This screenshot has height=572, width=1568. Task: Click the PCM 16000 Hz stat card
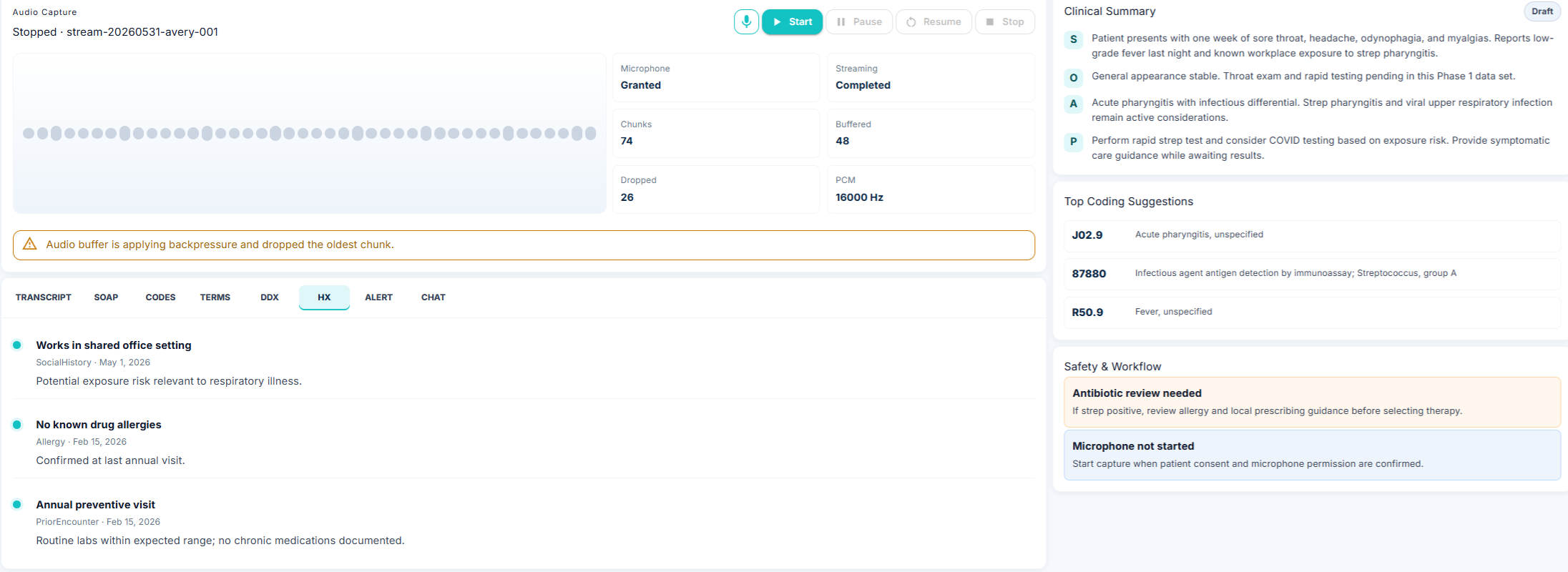click(x=931, y=189)
